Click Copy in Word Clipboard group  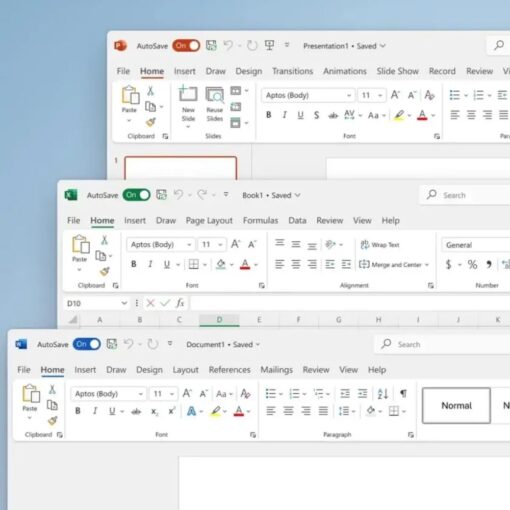(x=52, y=405)
